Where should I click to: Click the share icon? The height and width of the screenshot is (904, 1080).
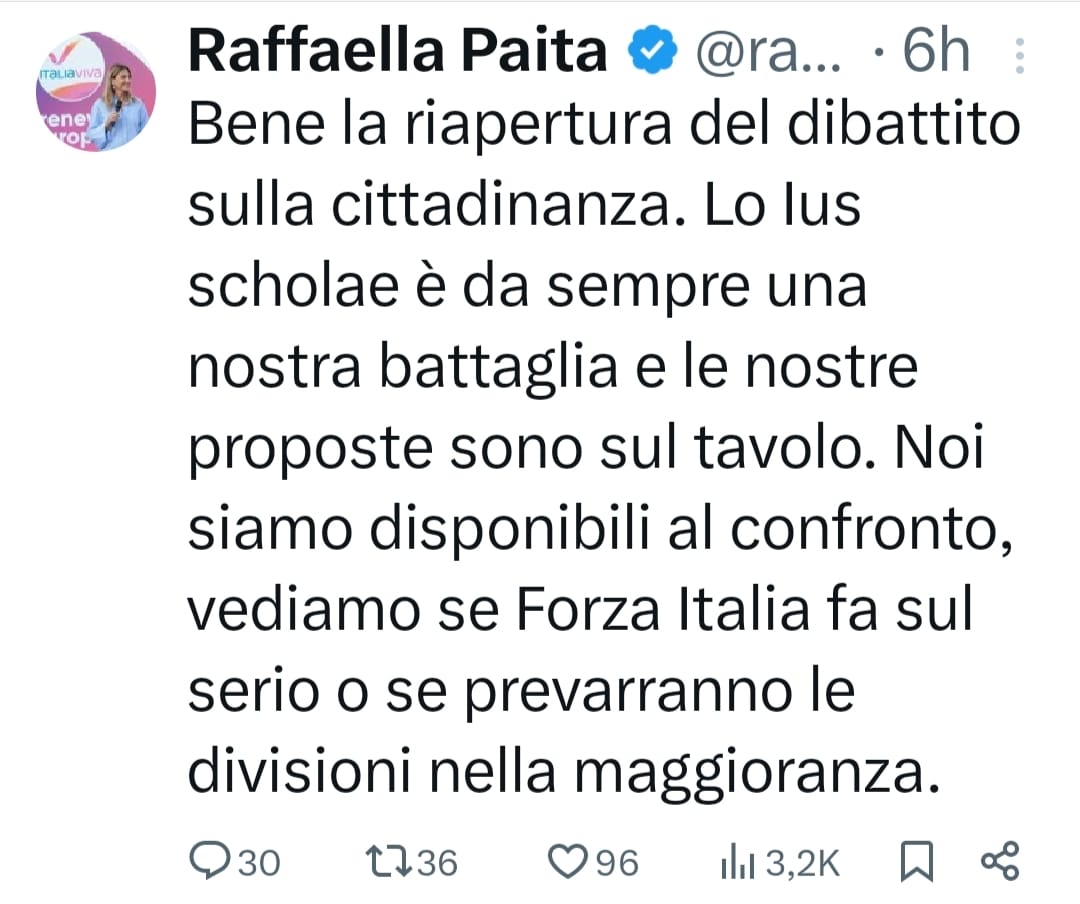pos(999,861)
